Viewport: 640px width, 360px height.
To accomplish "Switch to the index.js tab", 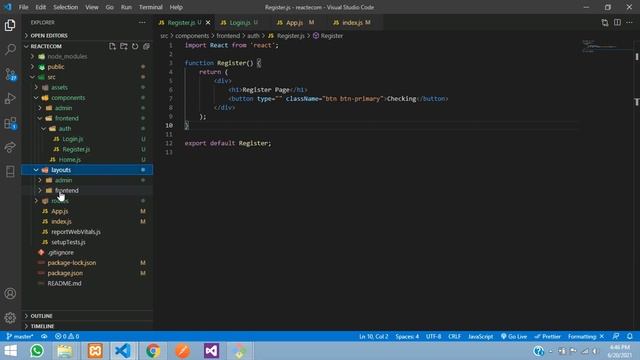I will [352, 22].
